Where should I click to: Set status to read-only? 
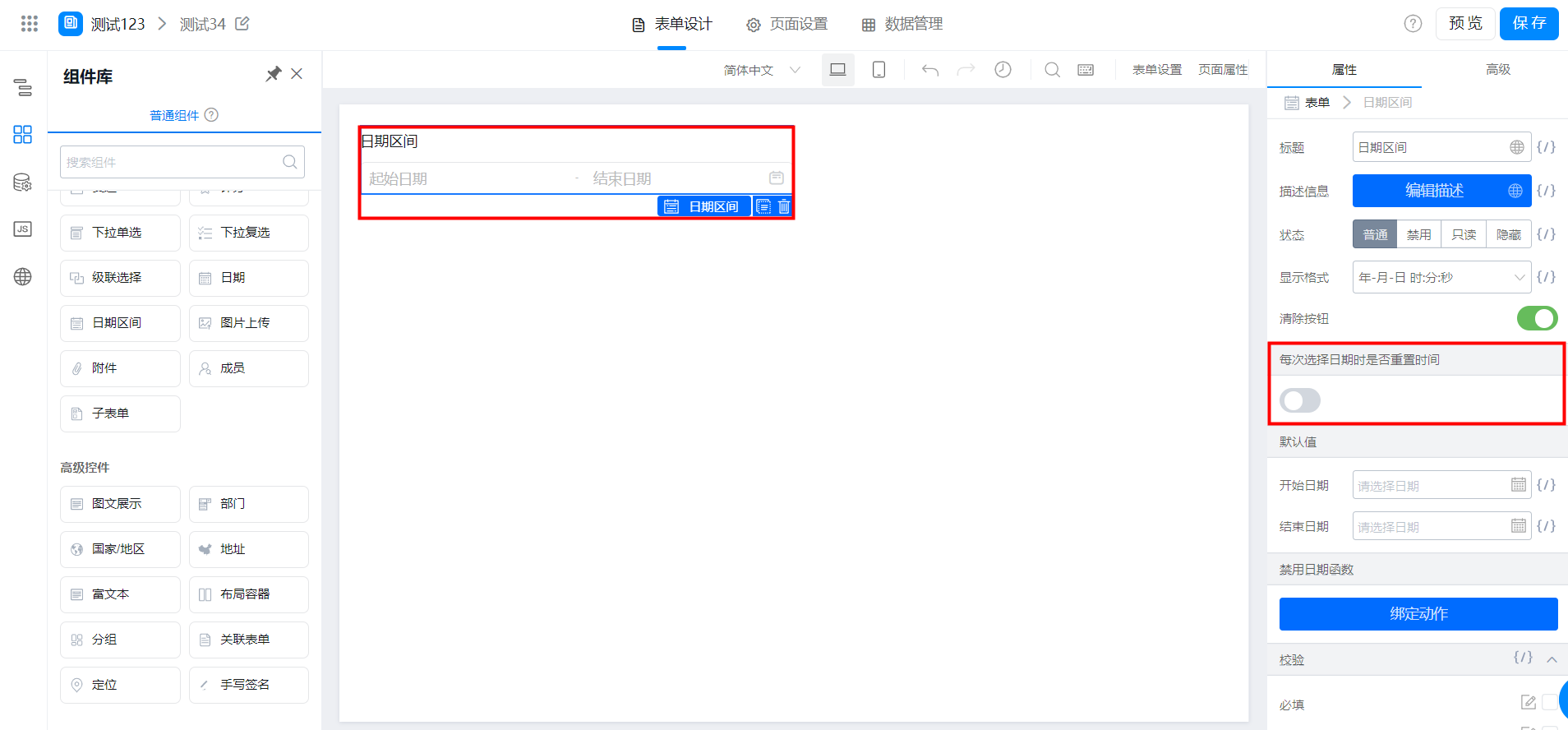tap(1464, 234)
